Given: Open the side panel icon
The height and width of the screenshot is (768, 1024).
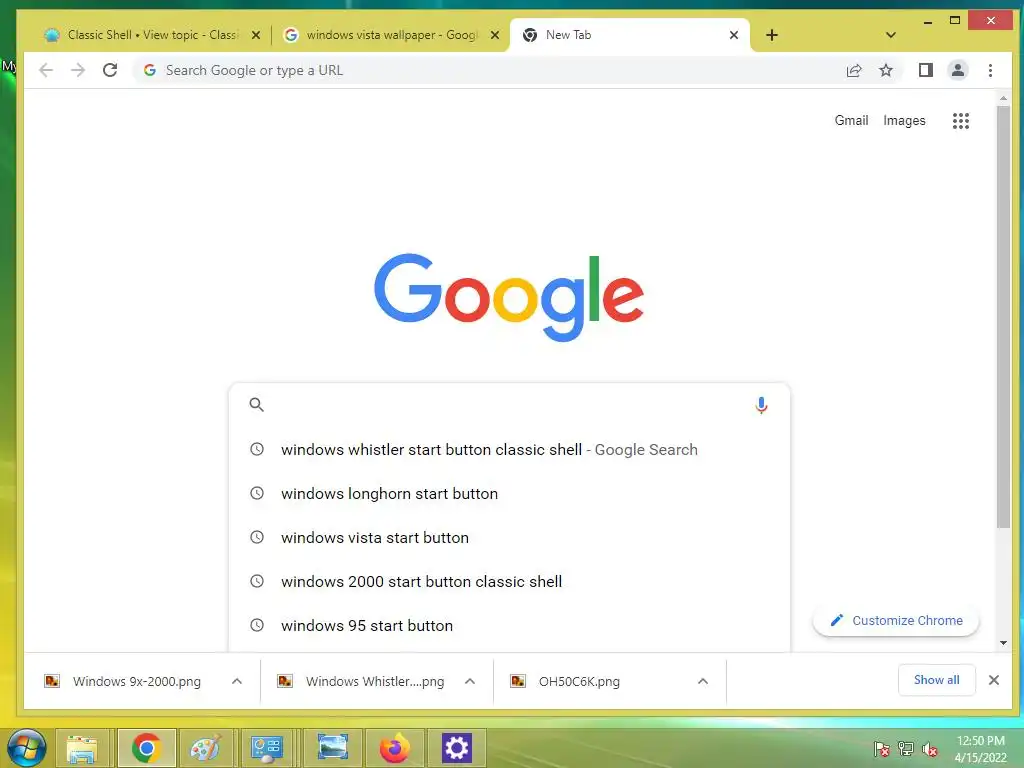Looking at the screenshot, I should click(925, 70).
